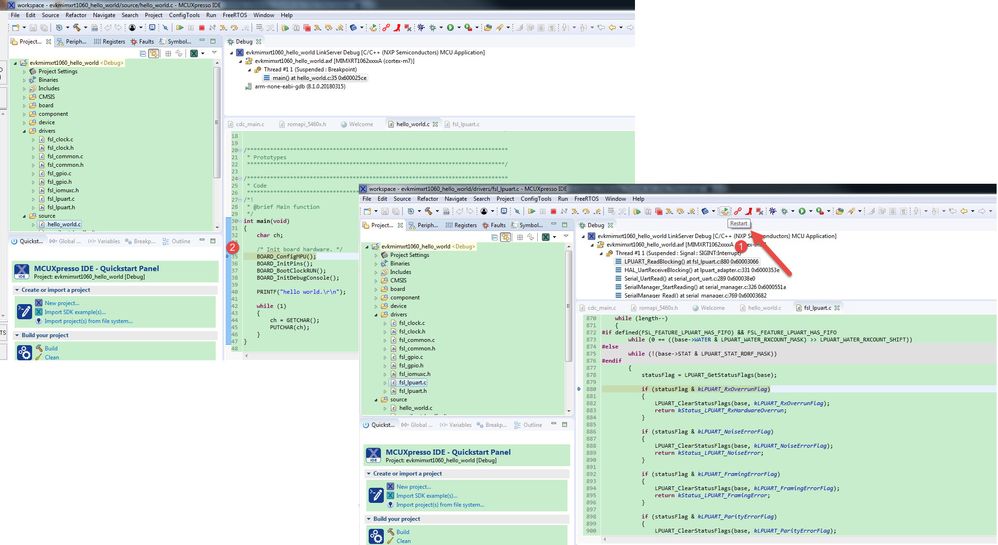Open the Help menu in back window
The image size is (998, 545).
tap(286, 15)
